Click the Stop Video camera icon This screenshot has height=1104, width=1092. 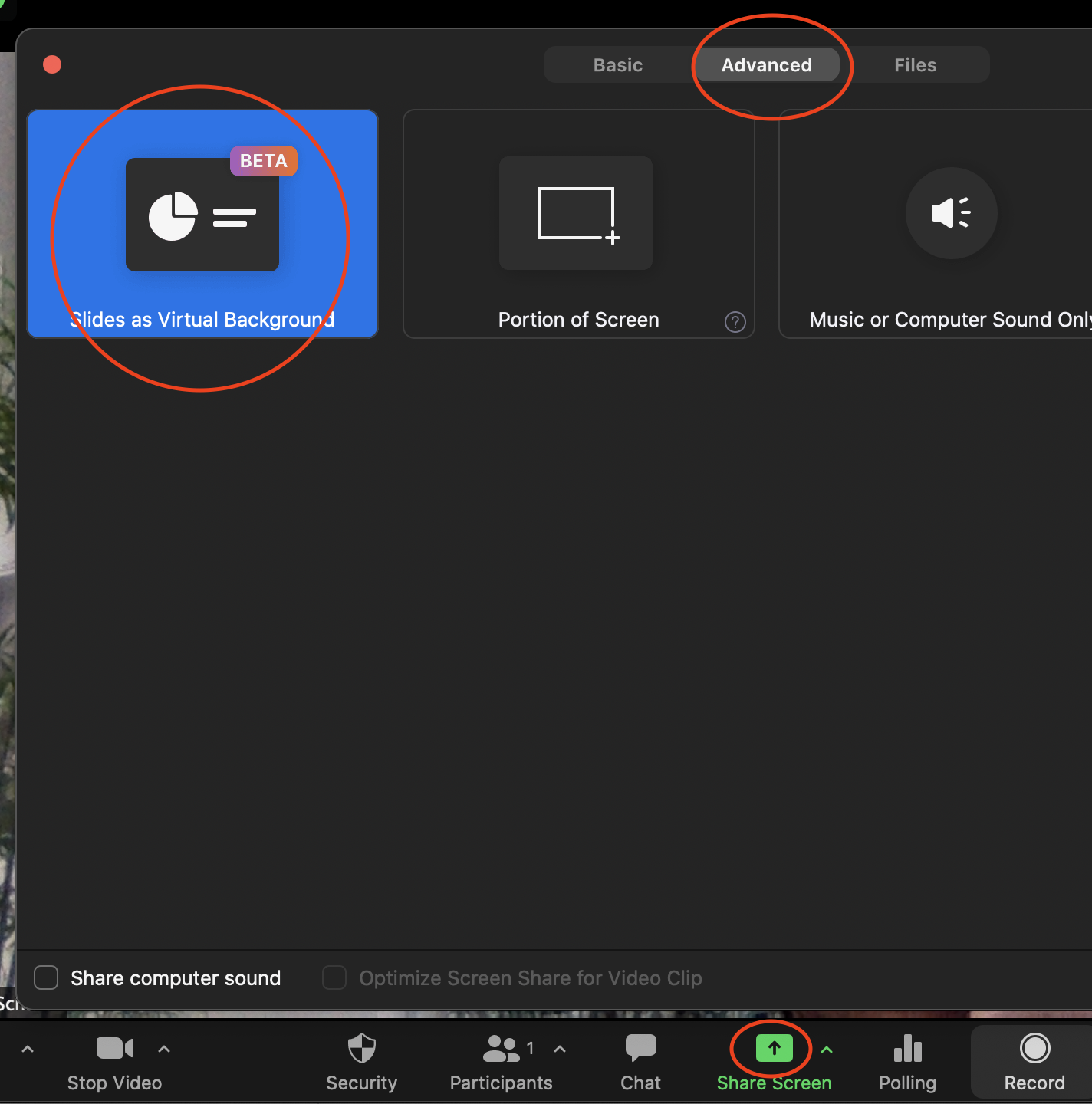click(x=115, y=1048)
